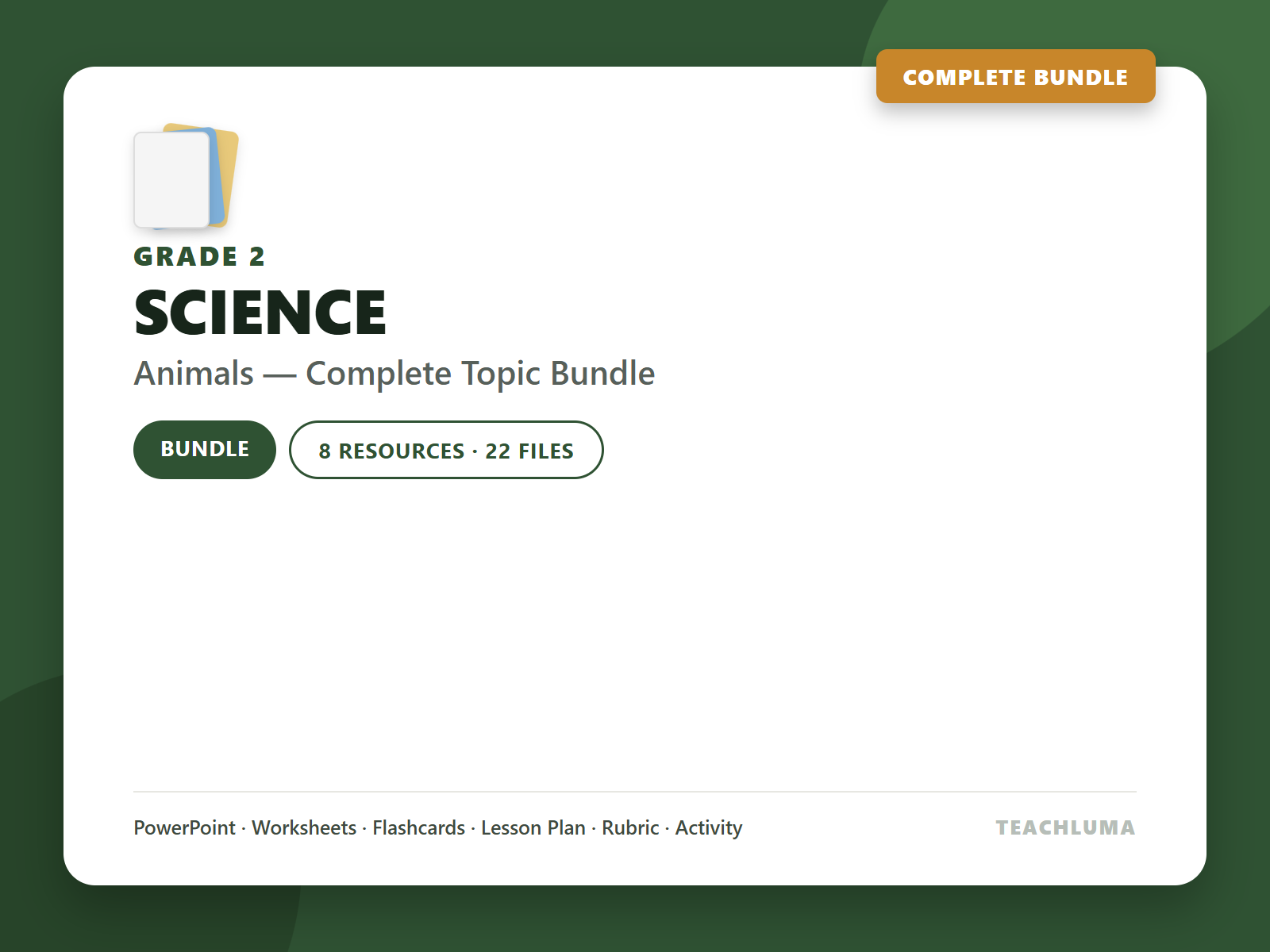Click the TEACHLUMA brand name

(x=1065, y=827)
